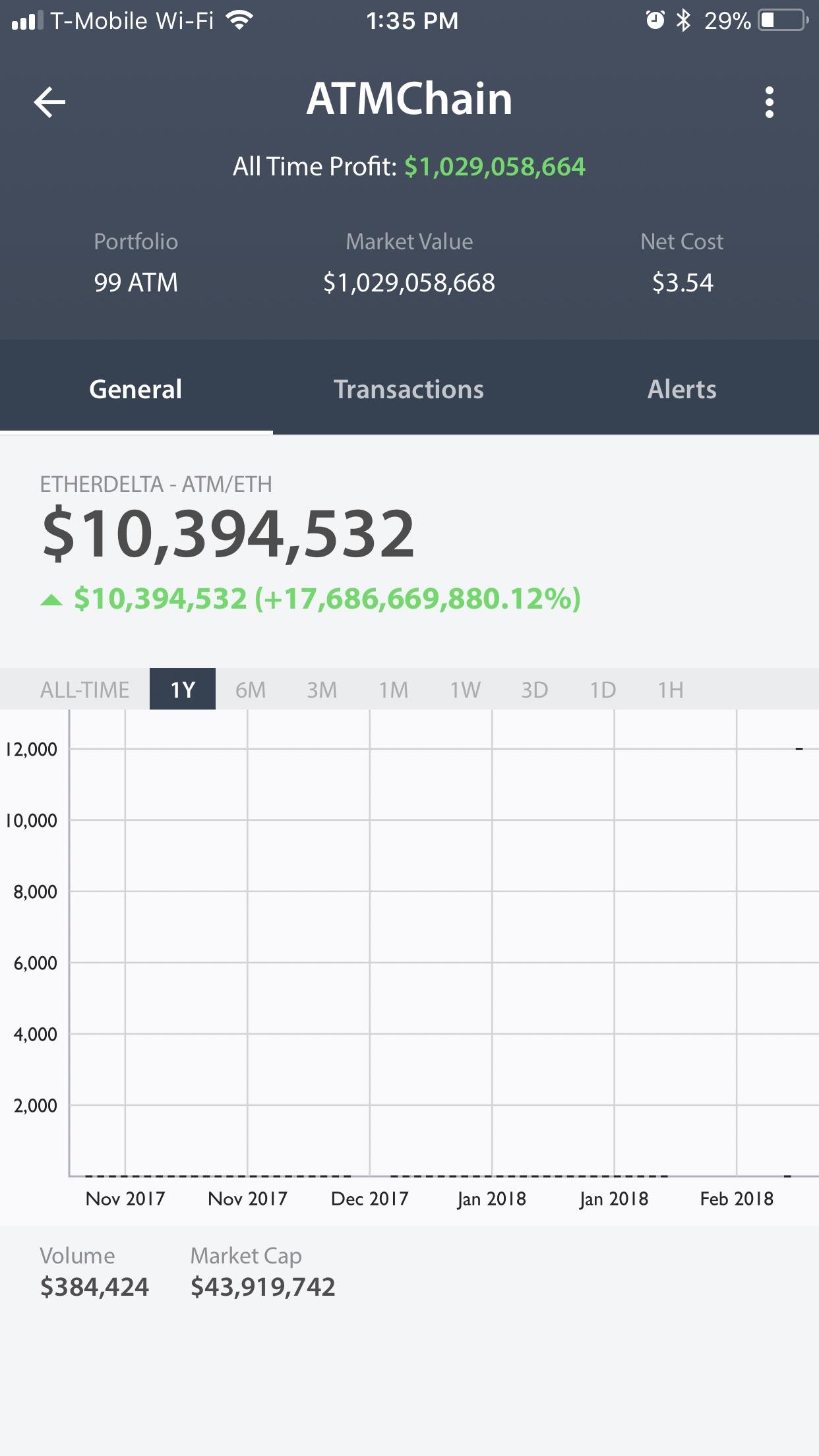Tap the $10,394,532 current price
This screenshot has width=819, height=1456.
point(228,533)
